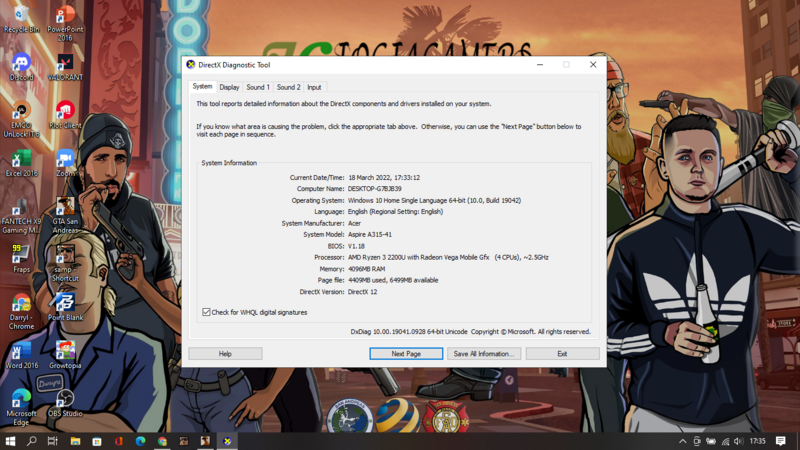800x450 pixels.
Task: Launch Growtopia desktop icon
Action: click(x=65, y=355)
